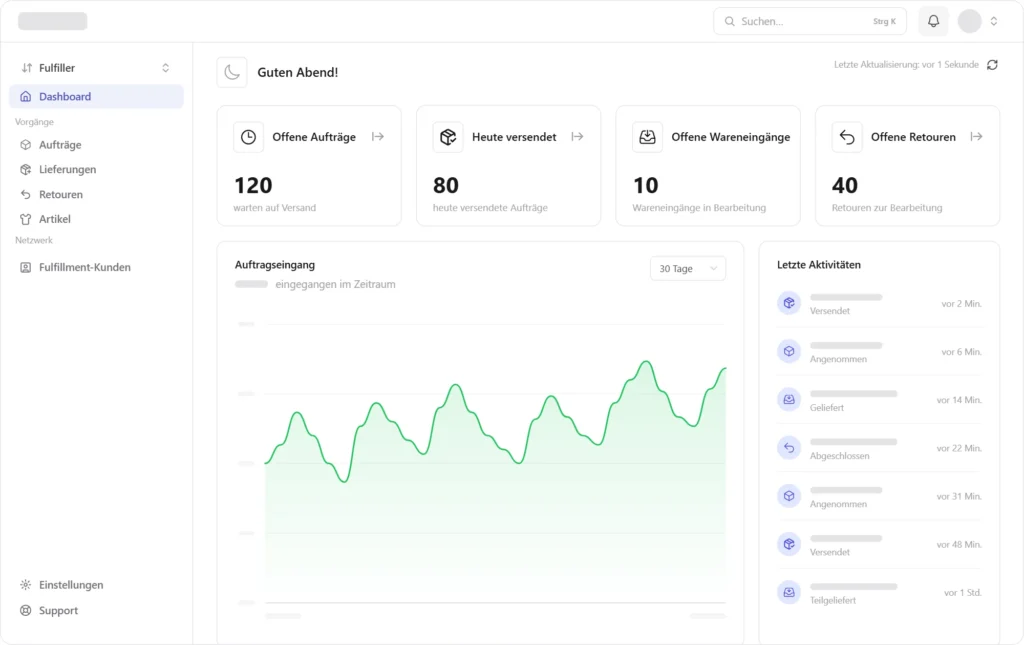Click the Angenommen activity icon from vor 31 Min.
The height and width of the screenshot is (645, 1024).
coord(789,496)
